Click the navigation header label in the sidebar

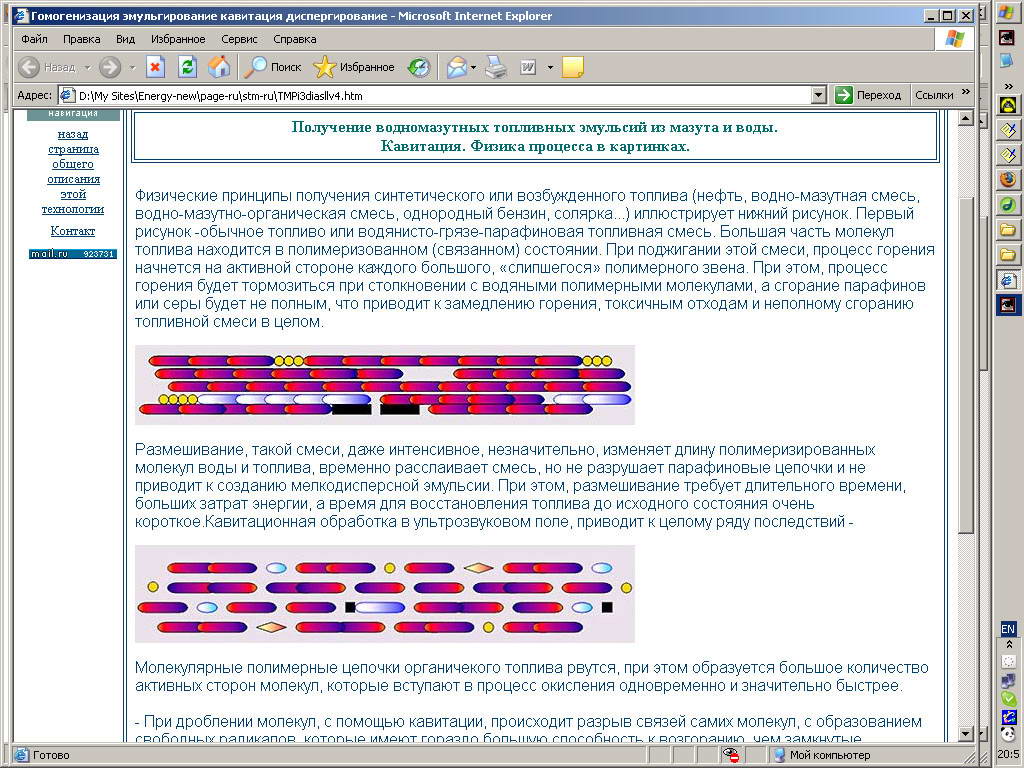[73, 114]
